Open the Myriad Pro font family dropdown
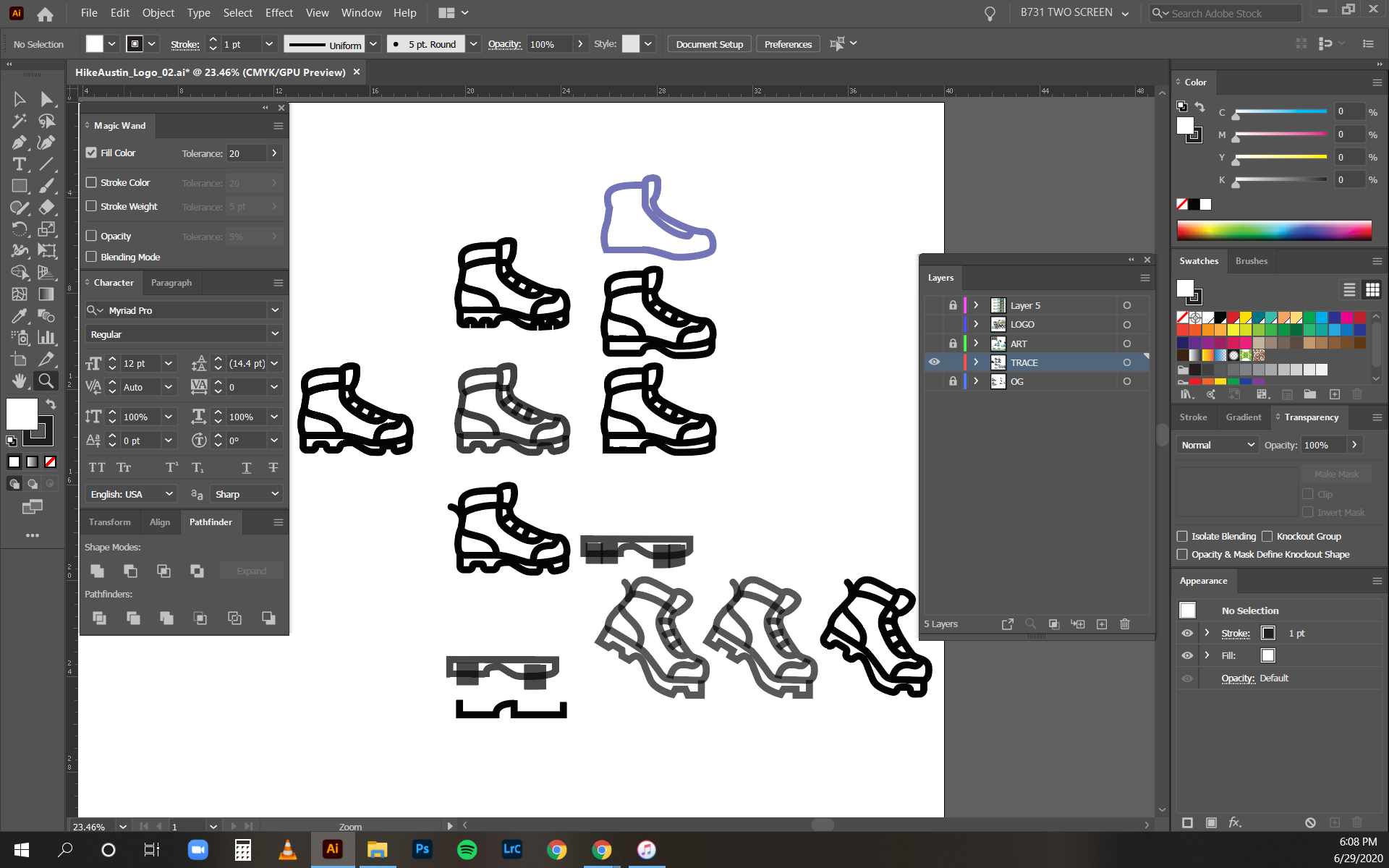 pos(275,310)
